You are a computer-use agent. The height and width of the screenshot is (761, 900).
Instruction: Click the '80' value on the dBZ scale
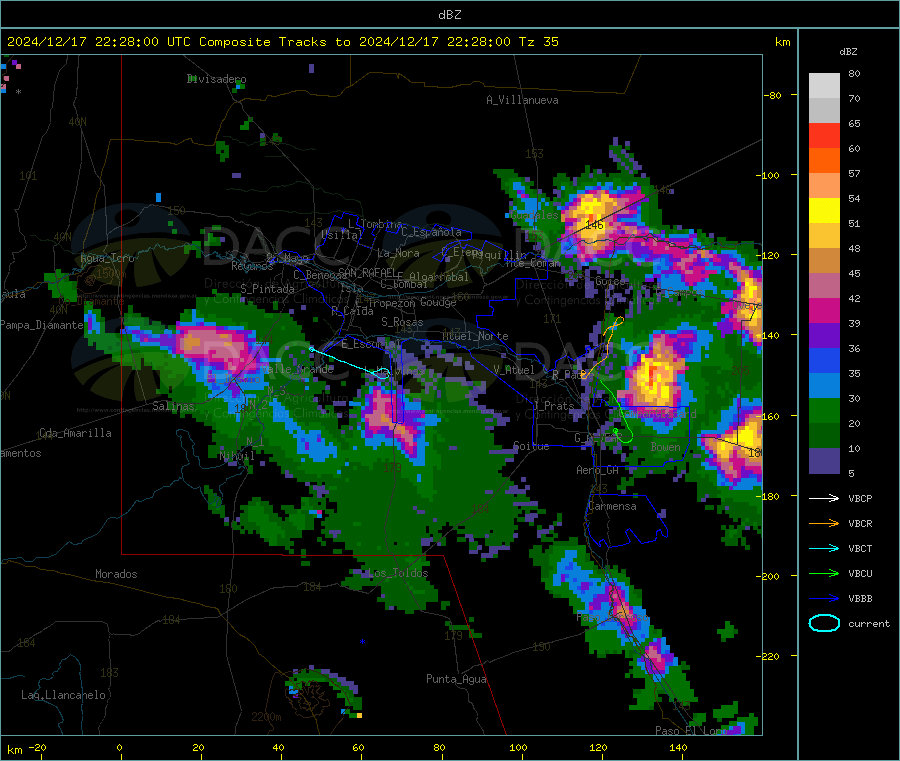854,73
